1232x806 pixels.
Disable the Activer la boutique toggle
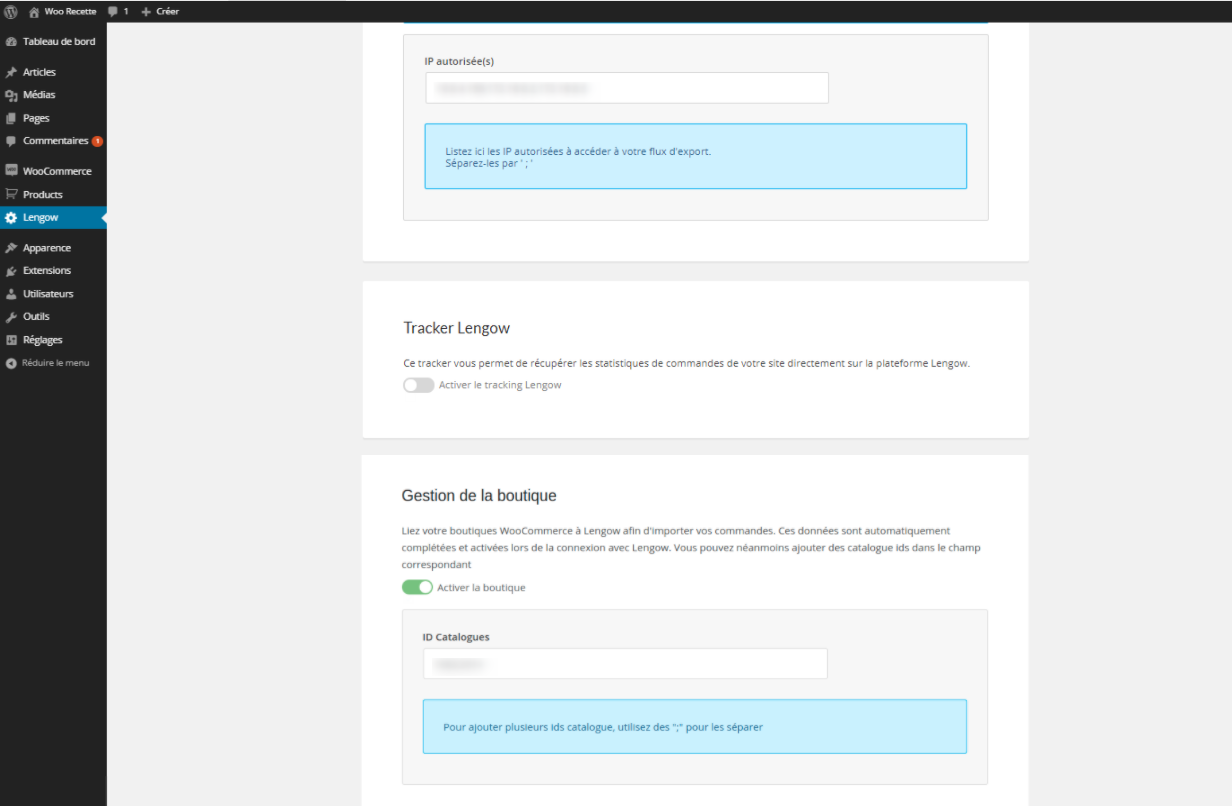[417, 587]
